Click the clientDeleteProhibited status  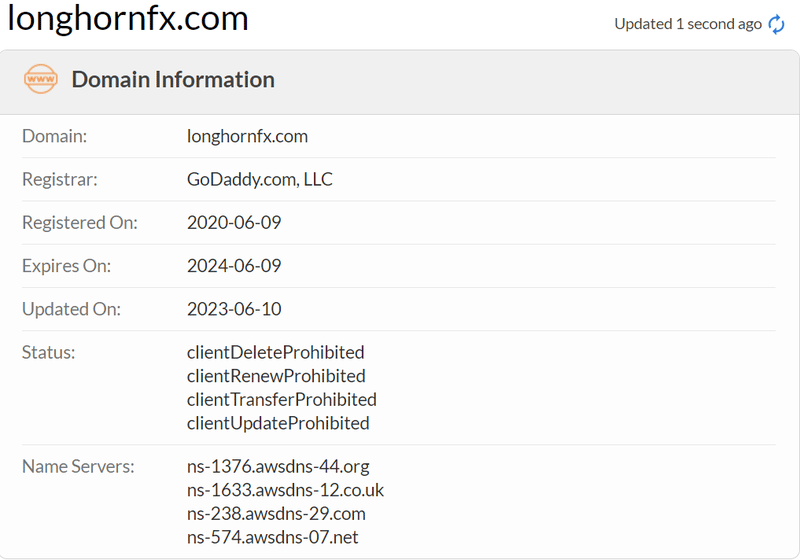(276, 352)
